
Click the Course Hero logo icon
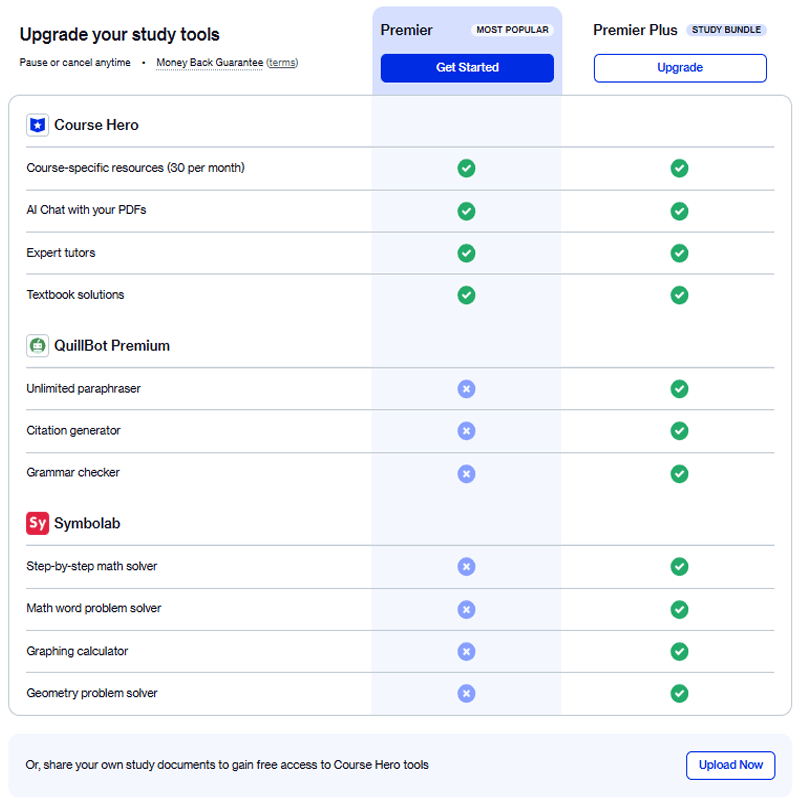37,125
